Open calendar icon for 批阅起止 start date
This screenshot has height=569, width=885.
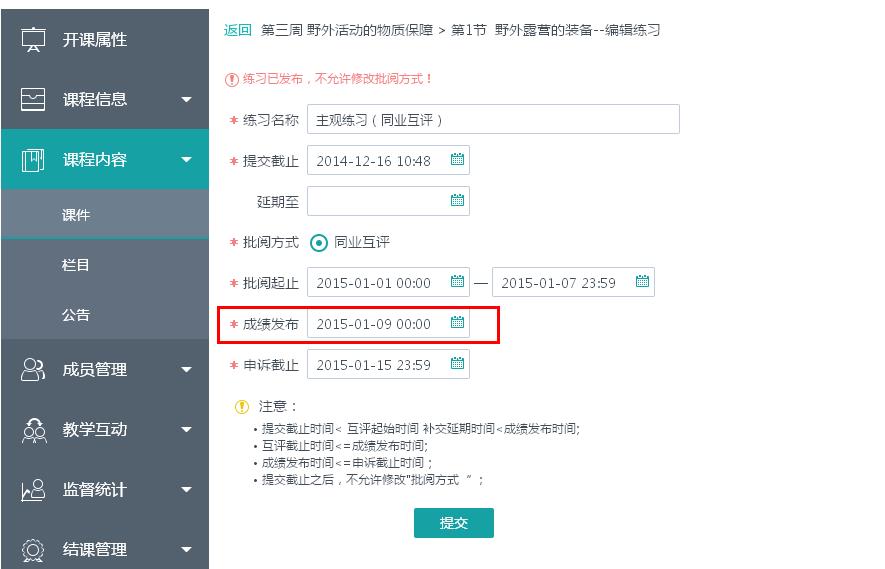click(457, 282)
